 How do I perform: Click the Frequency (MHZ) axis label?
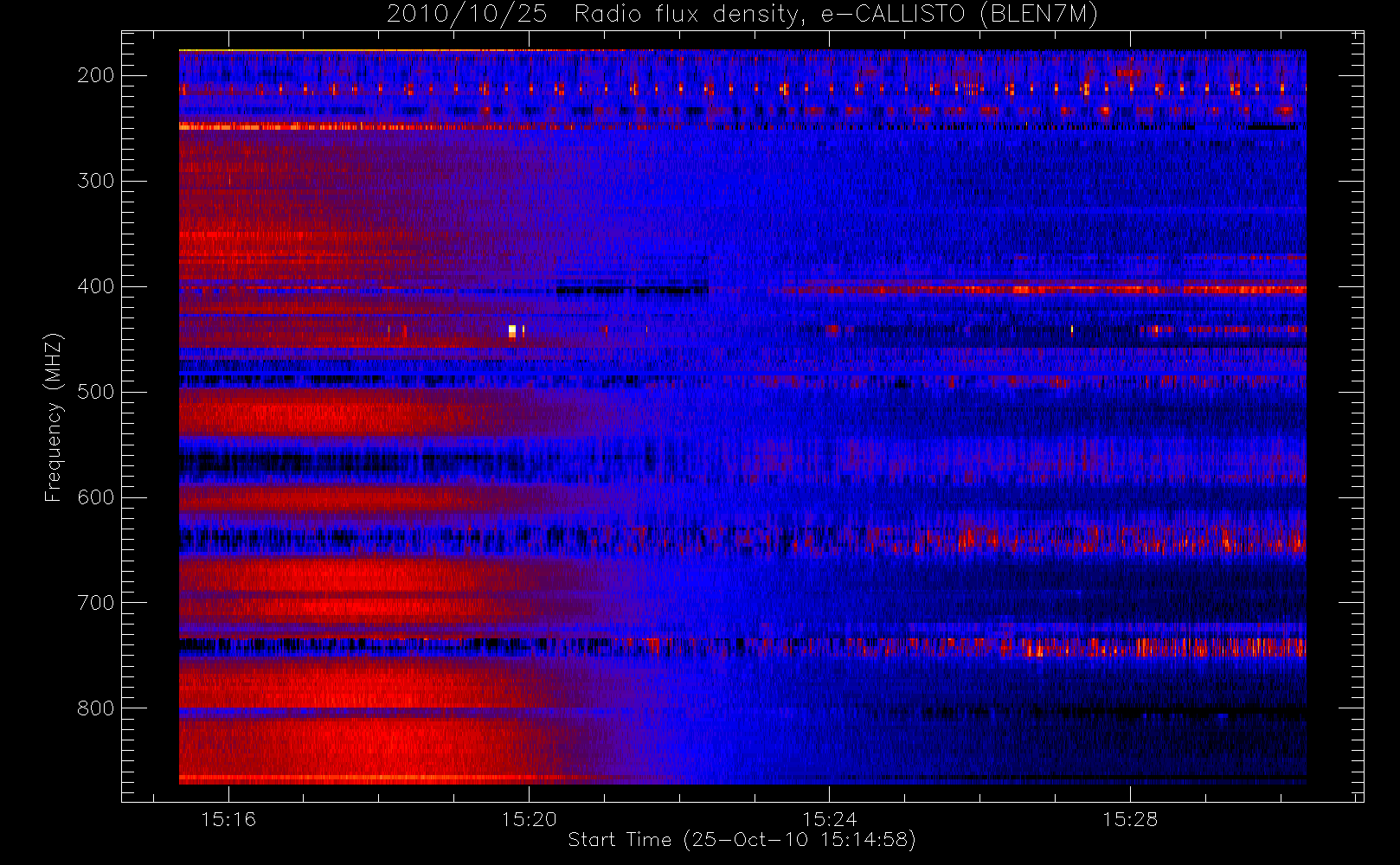point(54,417)
